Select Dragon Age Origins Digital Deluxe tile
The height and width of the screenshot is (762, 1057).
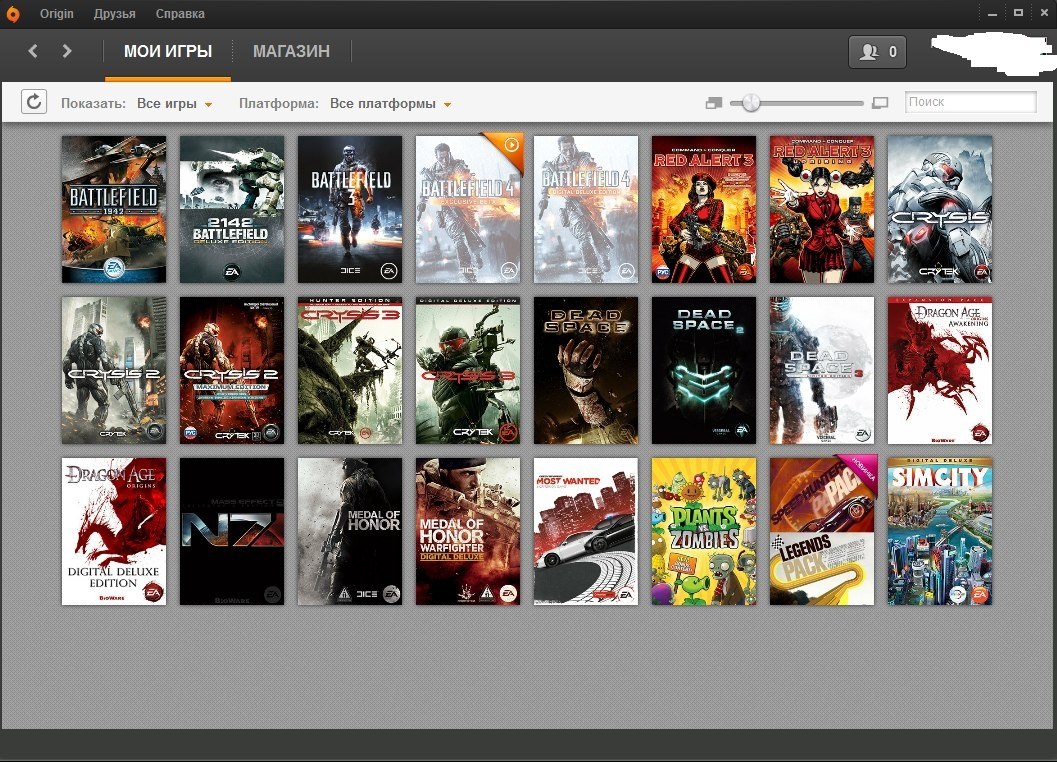[114, 531]
